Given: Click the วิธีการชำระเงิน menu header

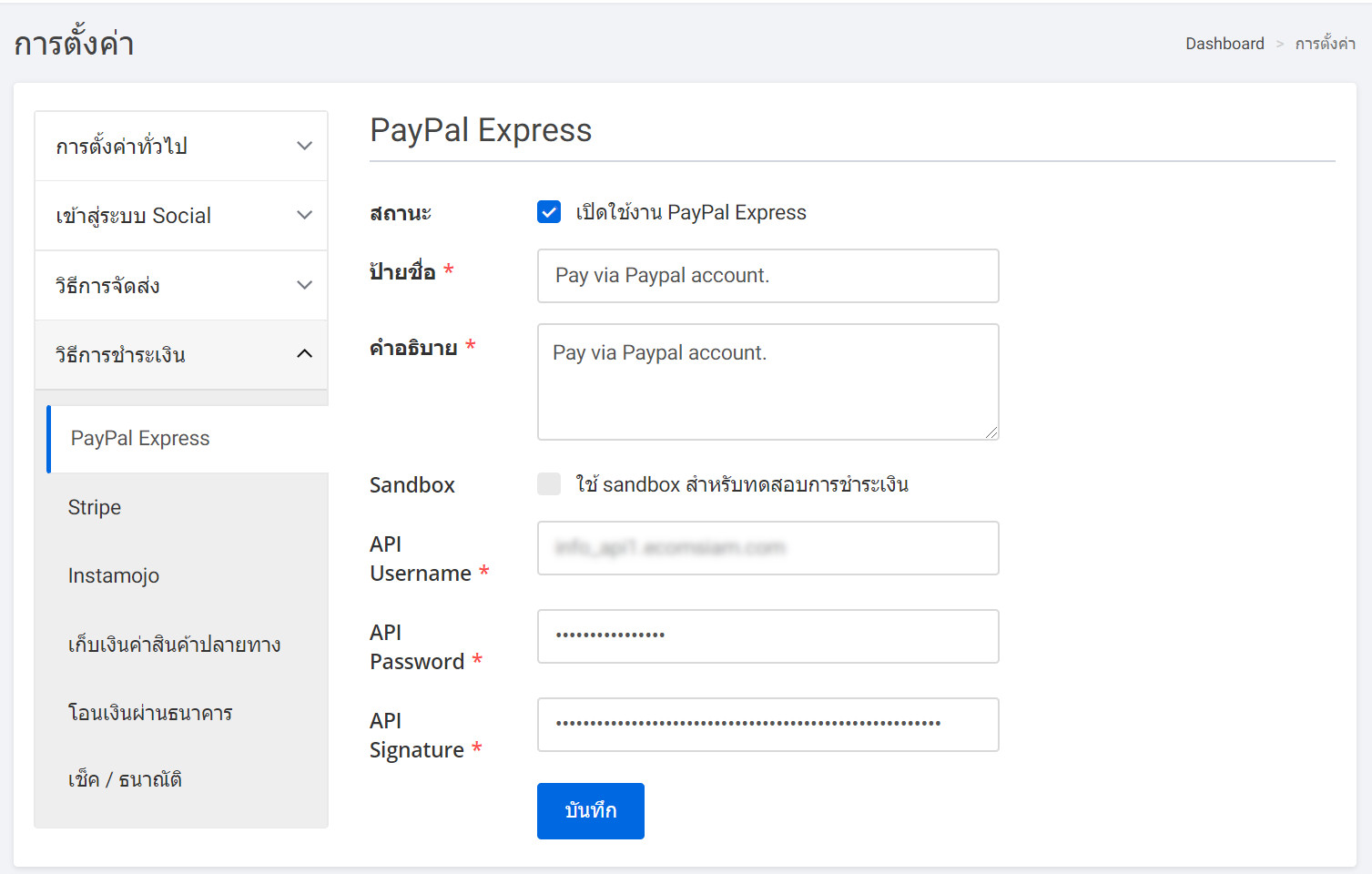Looking at the screenshot, I should [181, 355].
